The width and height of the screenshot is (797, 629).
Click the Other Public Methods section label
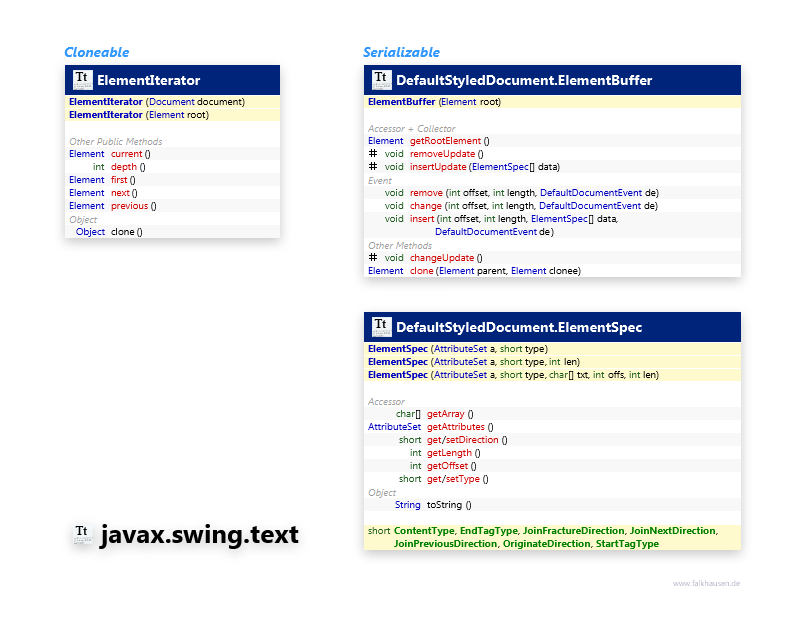115,141
